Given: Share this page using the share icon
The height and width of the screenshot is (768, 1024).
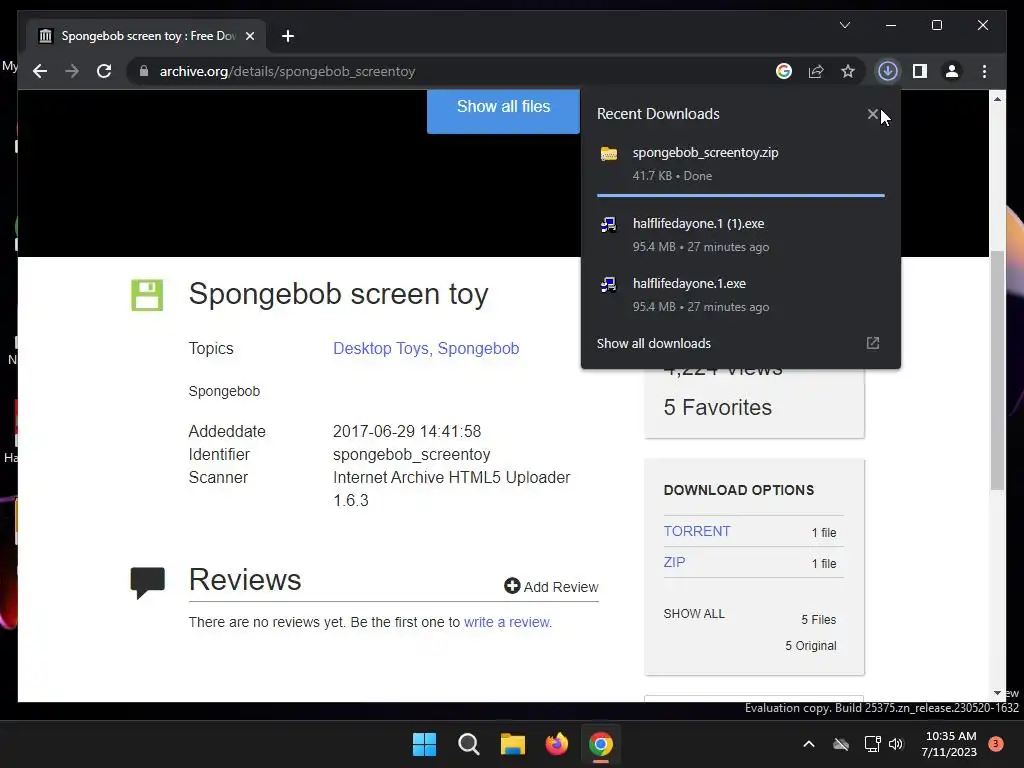Looking at the screenshot, I should tap(816, 71).
